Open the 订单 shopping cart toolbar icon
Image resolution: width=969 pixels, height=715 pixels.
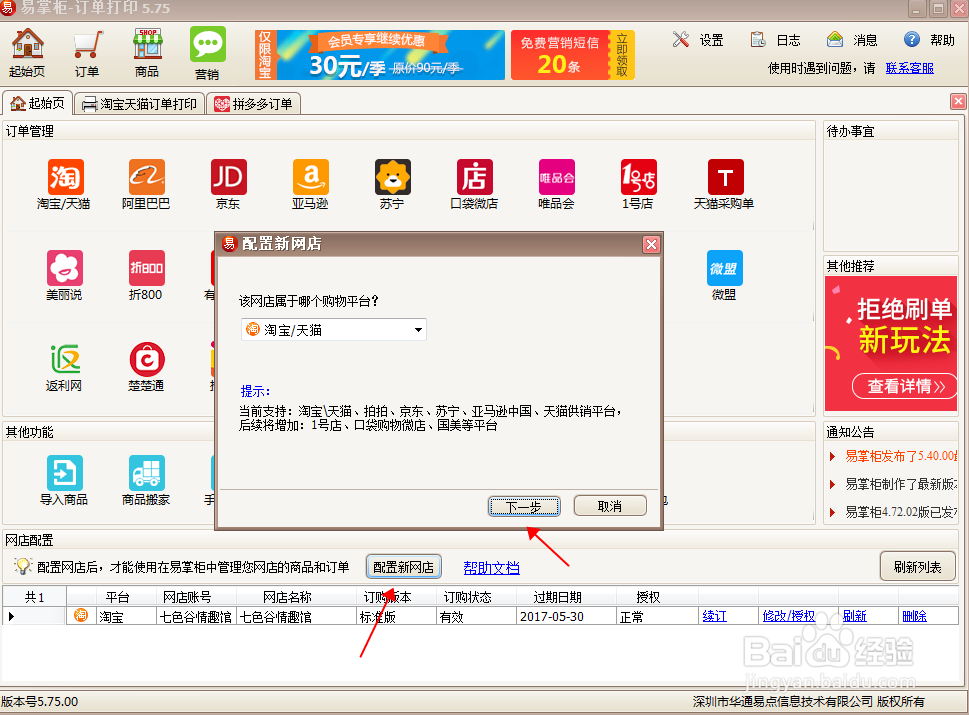pyautogui.click(x=87, y=53)
